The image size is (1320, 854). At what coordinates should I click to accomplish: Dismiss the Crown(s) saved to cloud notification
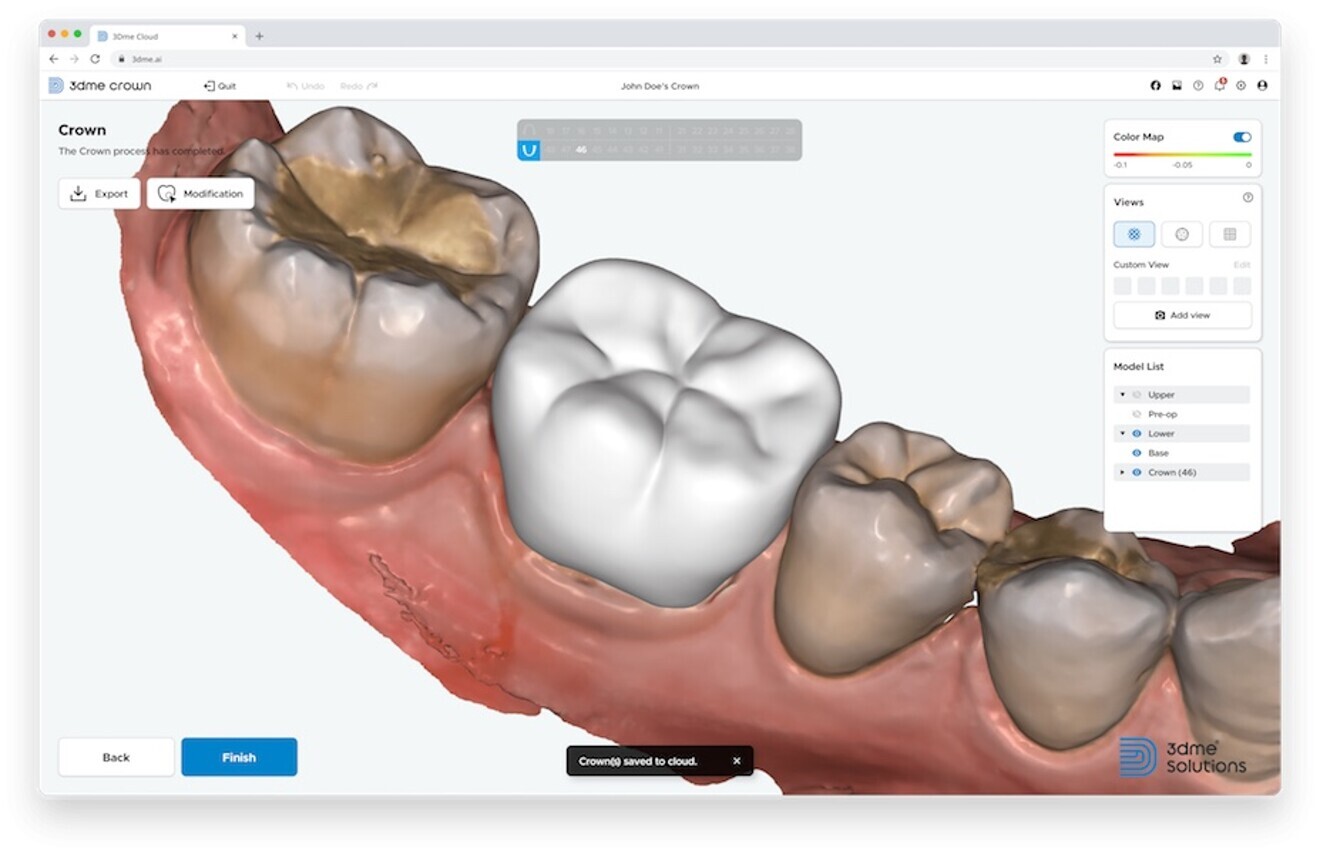pos(737,761)
